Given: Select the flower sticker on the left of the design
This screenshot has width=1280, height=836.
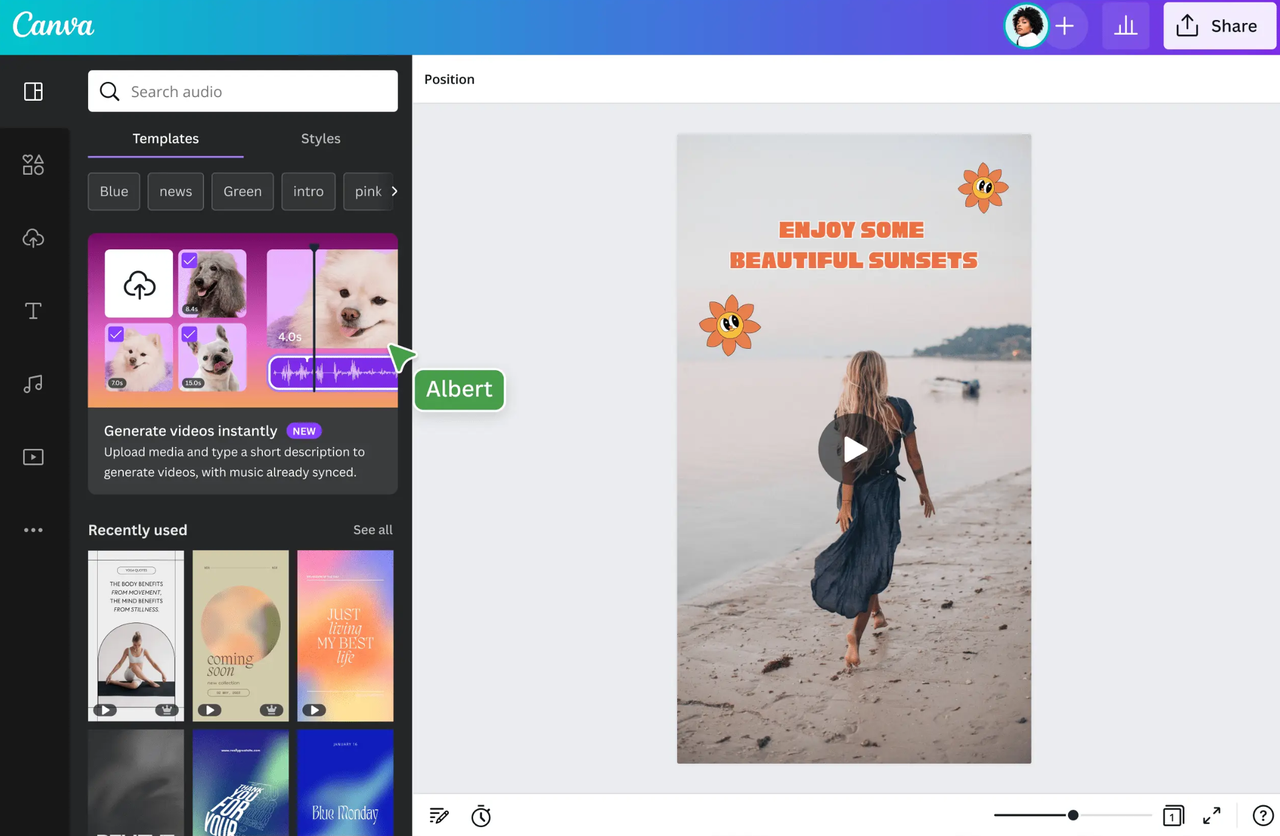Looking at the screenshot, I should [730, 325].
